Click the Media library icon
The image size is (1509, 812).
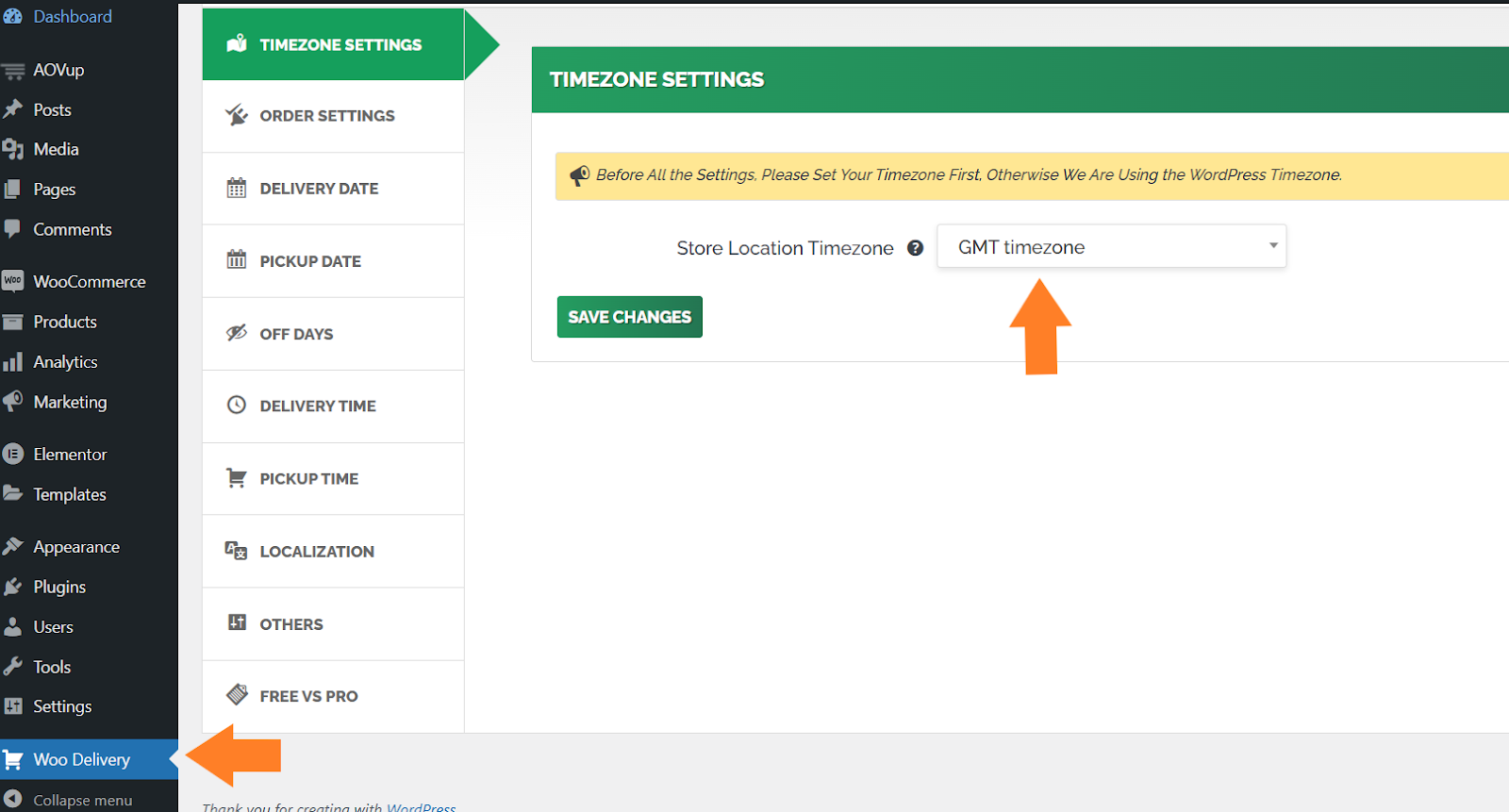[12, 149]
